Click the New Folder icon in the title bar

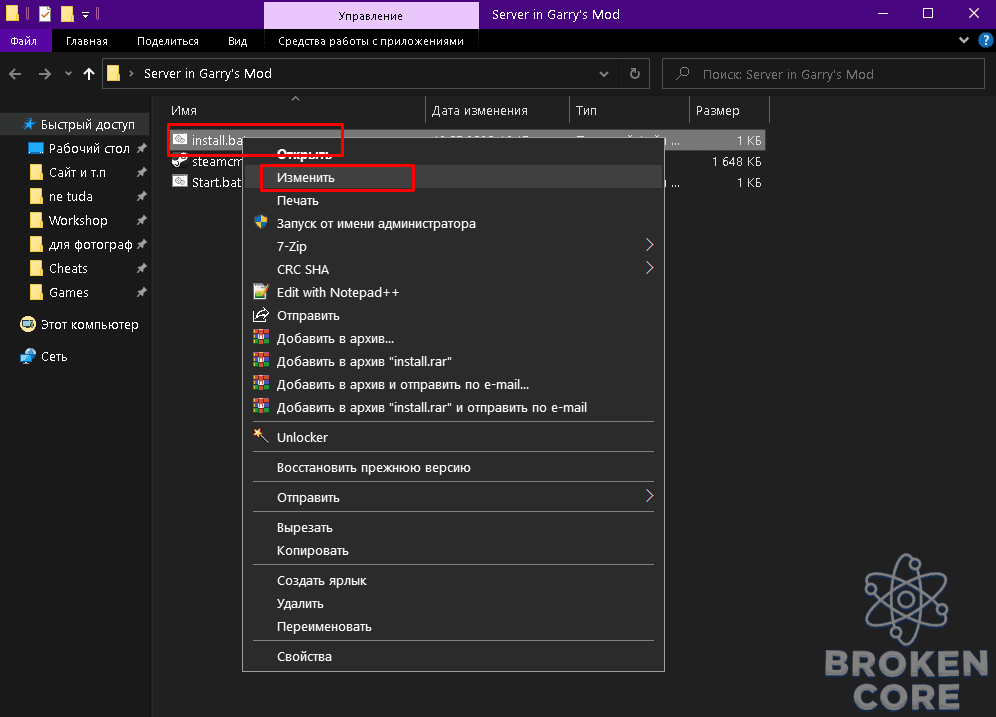tap(67, 13)
